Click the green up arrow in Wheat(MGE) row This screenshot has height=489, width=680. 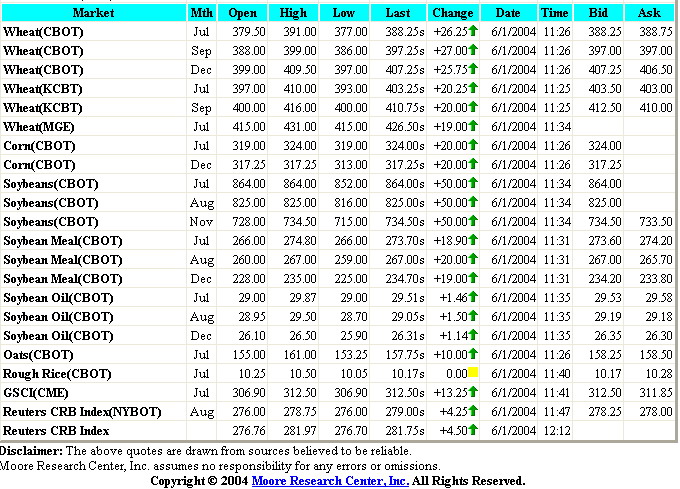(473, 125)
